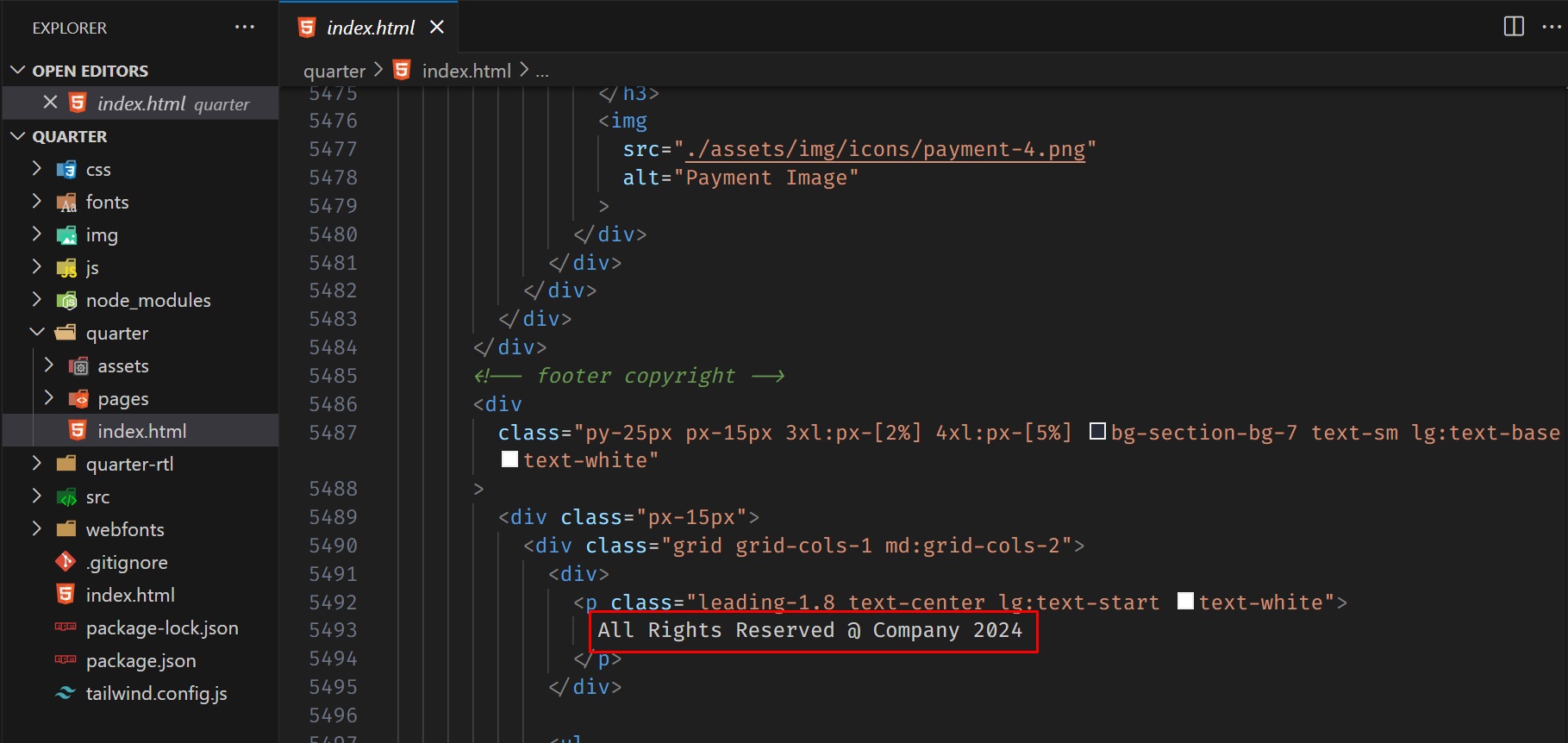The width and height of the screenshot is (1568, 743).
Task: Click the quarter breadcrumb item
Action: (334, 71)
